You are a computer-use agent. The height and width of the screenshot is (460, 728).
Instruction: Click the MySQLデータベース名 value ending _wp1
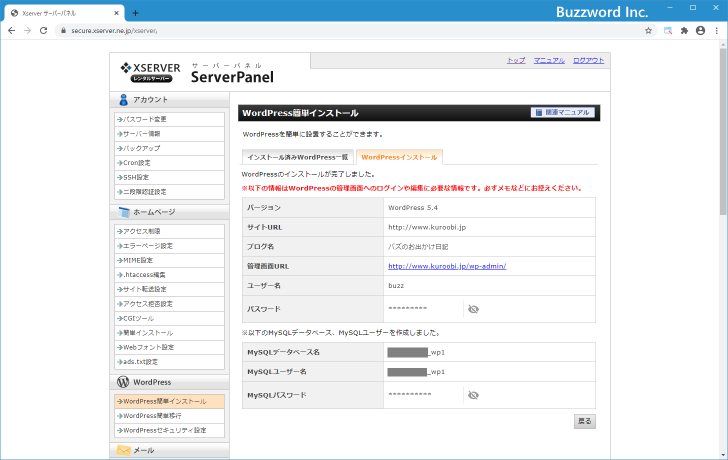(416, 352)
